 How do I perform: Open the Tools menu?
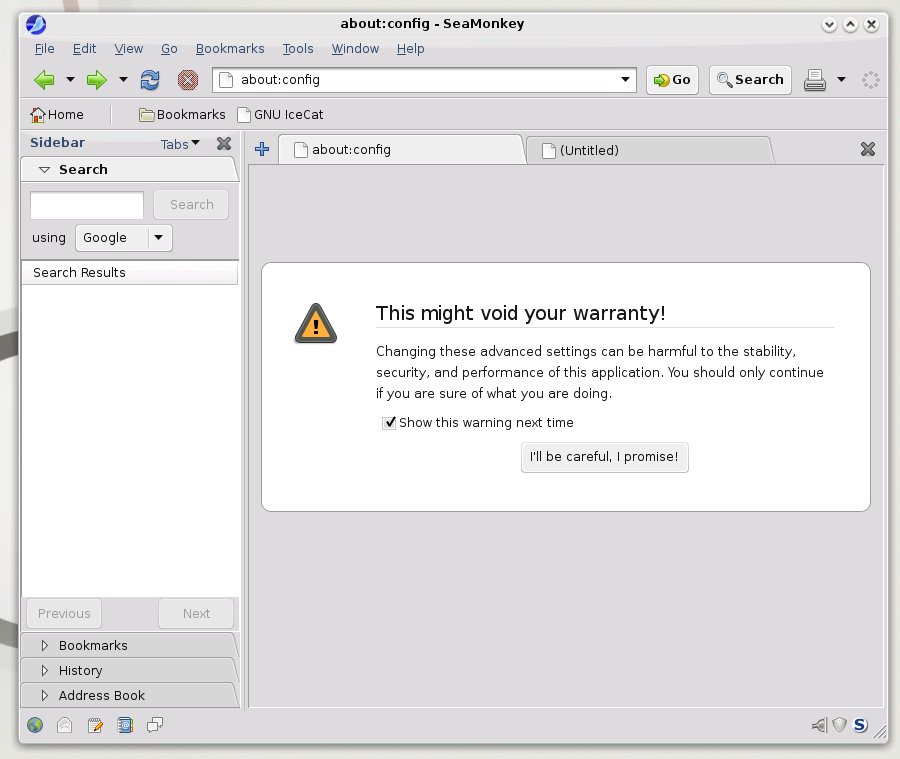point(298,49)
